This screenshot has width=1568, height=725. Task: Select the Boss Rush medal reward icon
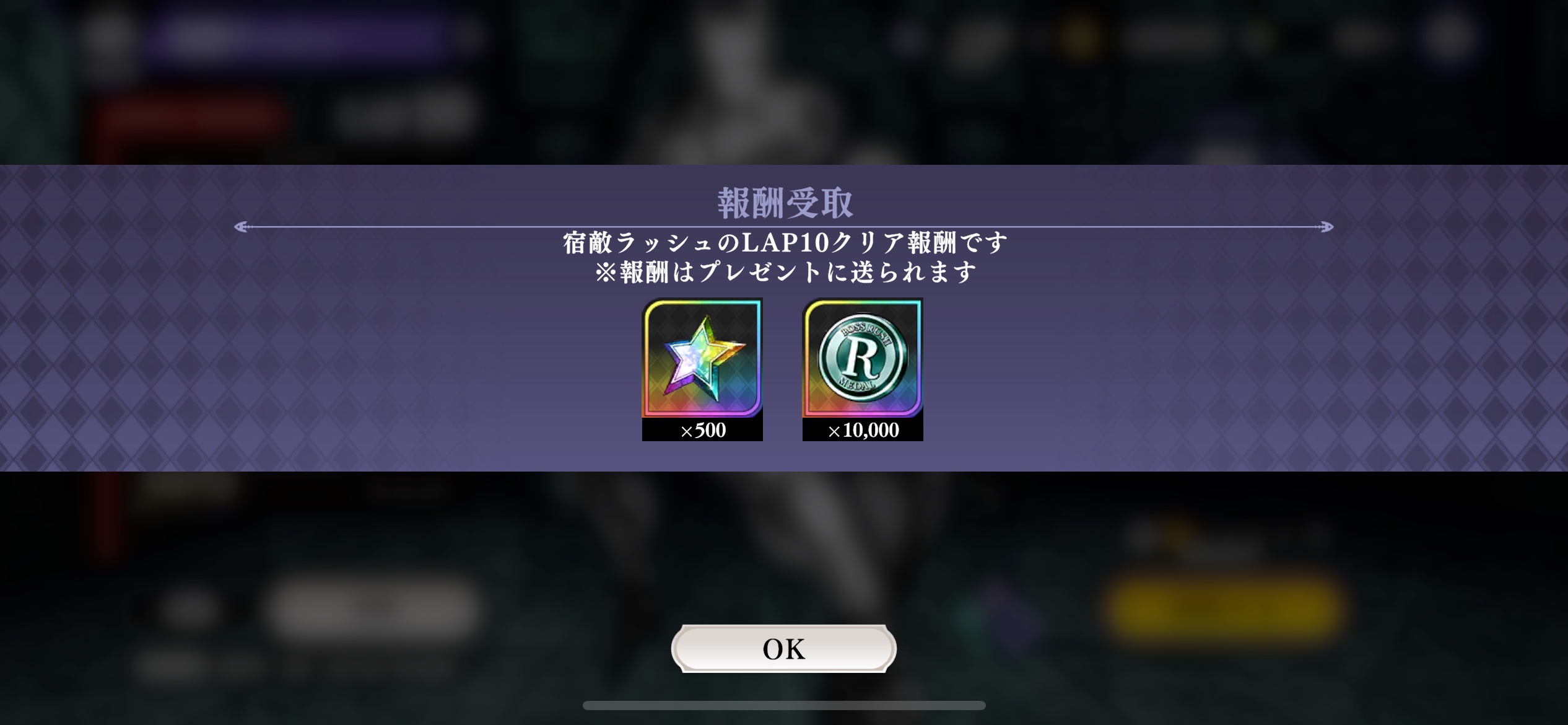point(863,358)
